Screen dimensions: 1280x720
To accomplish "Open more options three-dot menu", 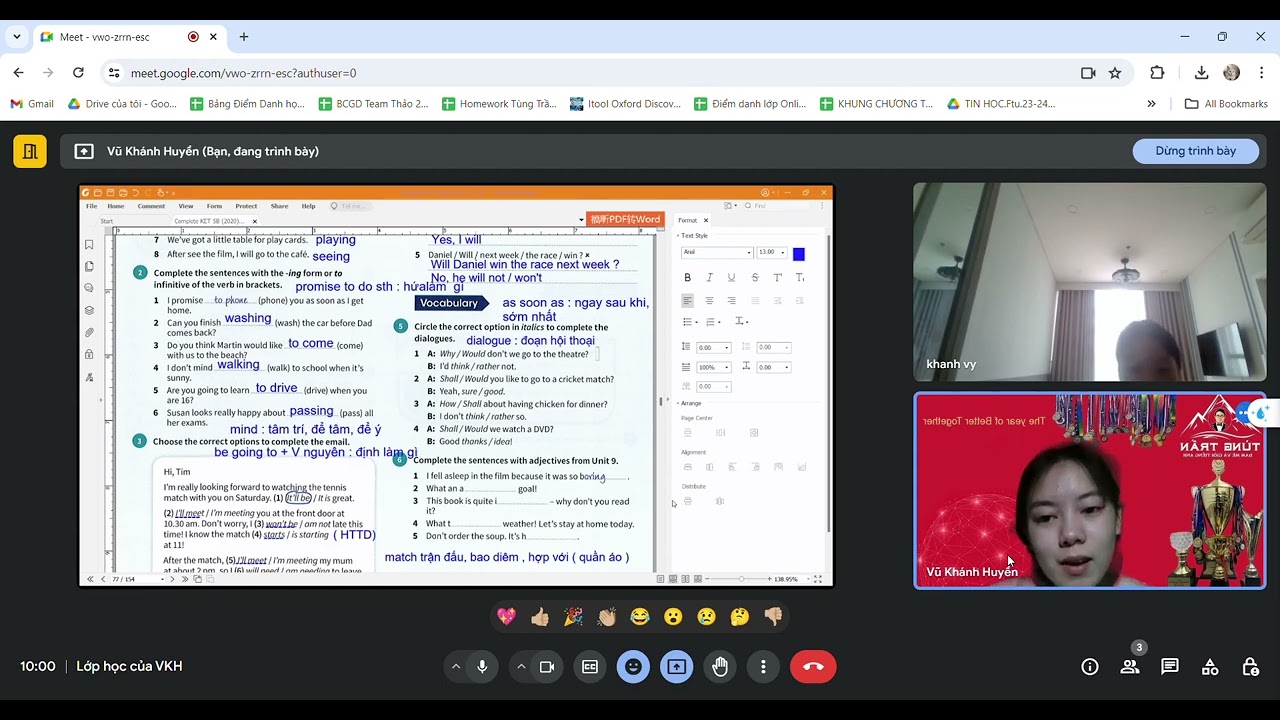I will (x=763, y=667).
